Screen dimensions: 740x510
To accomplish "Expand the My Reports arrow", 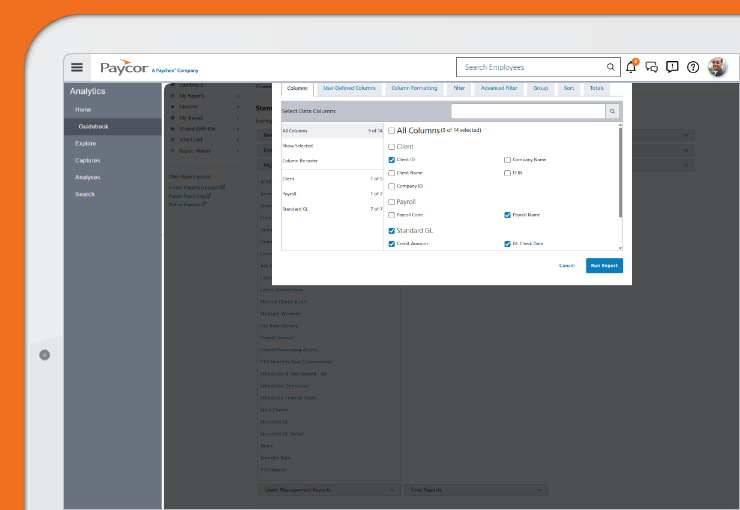I will (x=238, y=96).
